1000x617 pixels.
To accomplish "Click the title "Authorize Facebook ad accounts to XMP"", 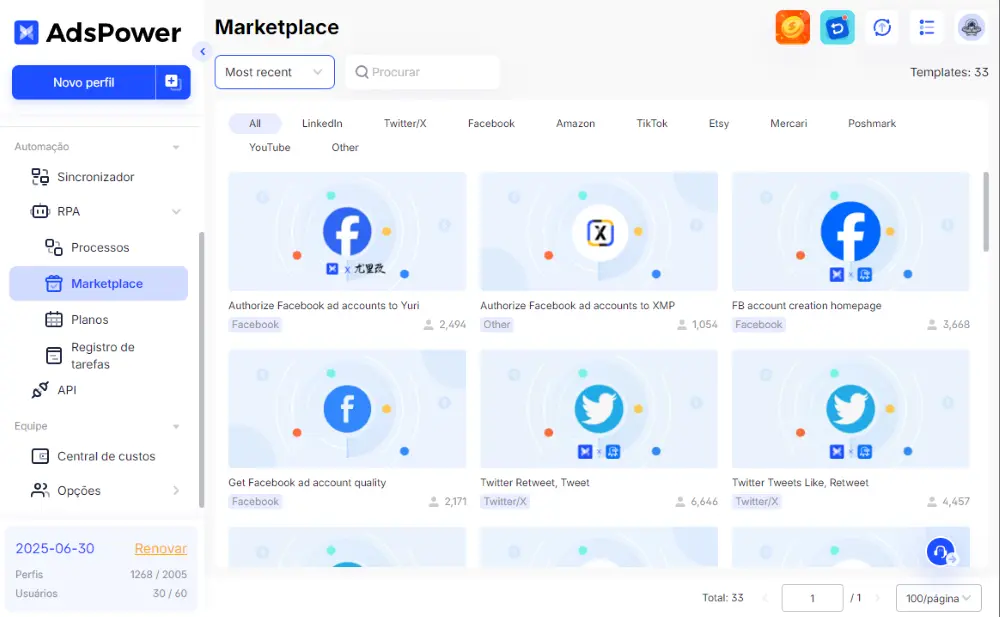I will pyautogui.click(x=577, y=306).
